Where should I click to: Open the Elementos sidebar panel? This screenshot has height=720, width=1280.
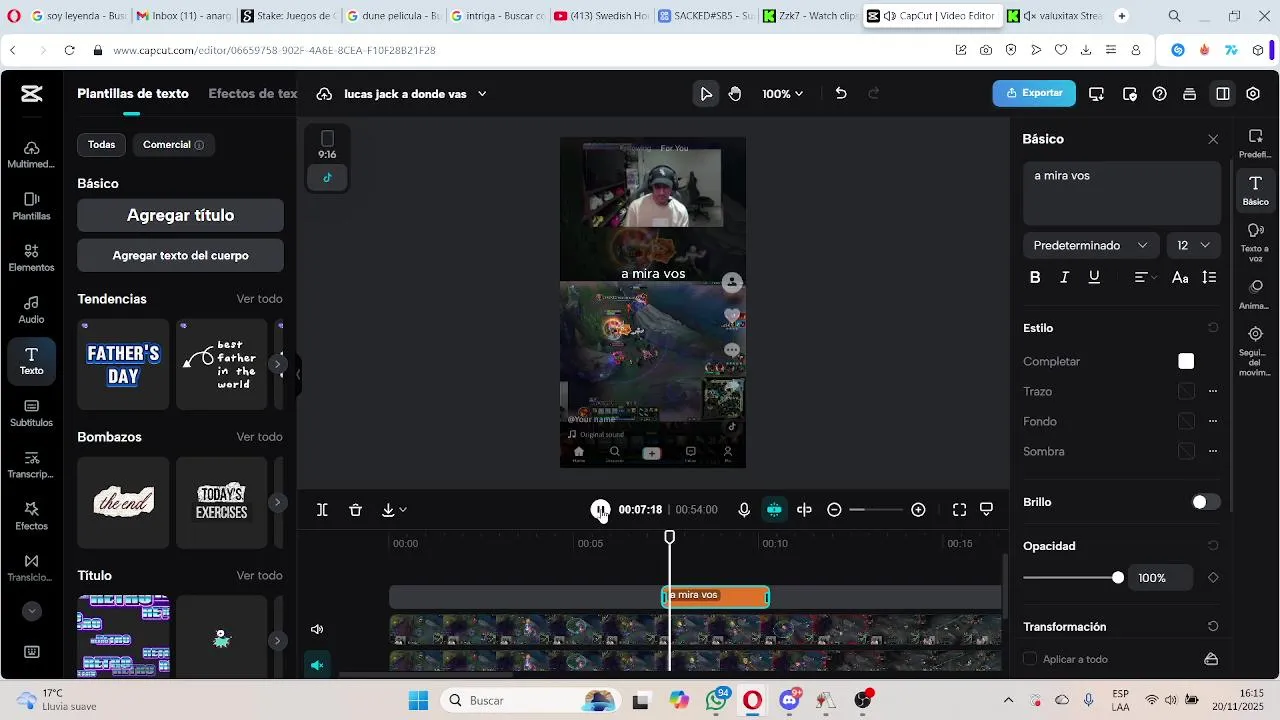[31, 258]
